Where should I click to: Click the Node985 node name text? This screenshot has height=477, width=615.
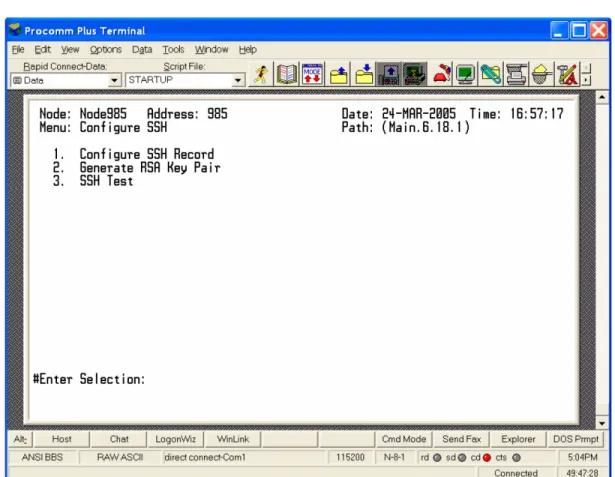[103, 114]
